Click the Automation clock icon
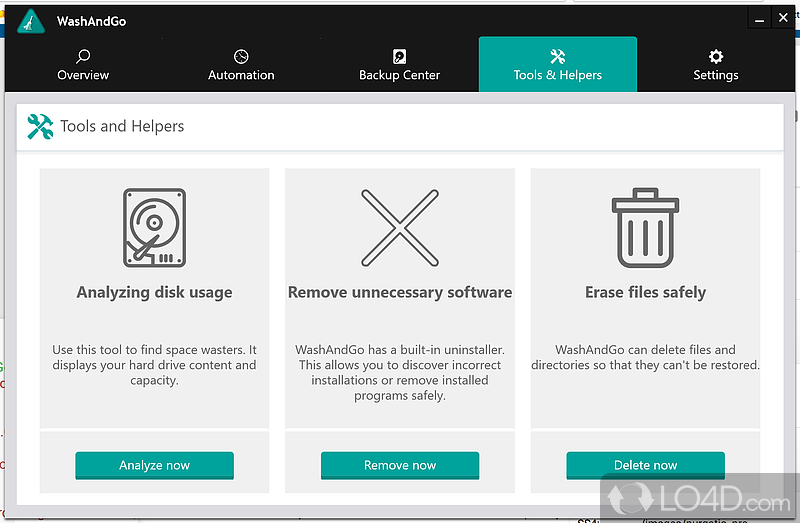 pyautogui.click(x=241, y=56)
